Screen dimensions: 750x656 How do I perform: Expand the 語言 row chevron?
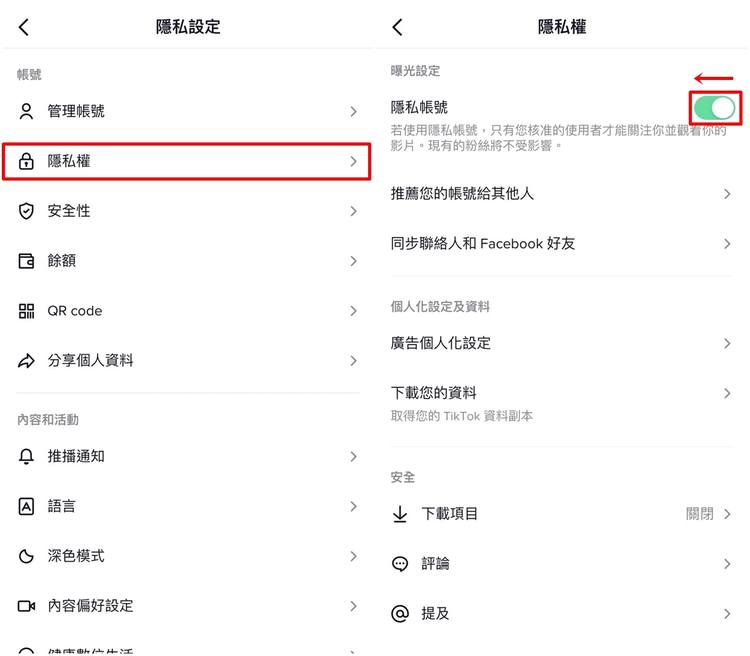pos(353,506)
